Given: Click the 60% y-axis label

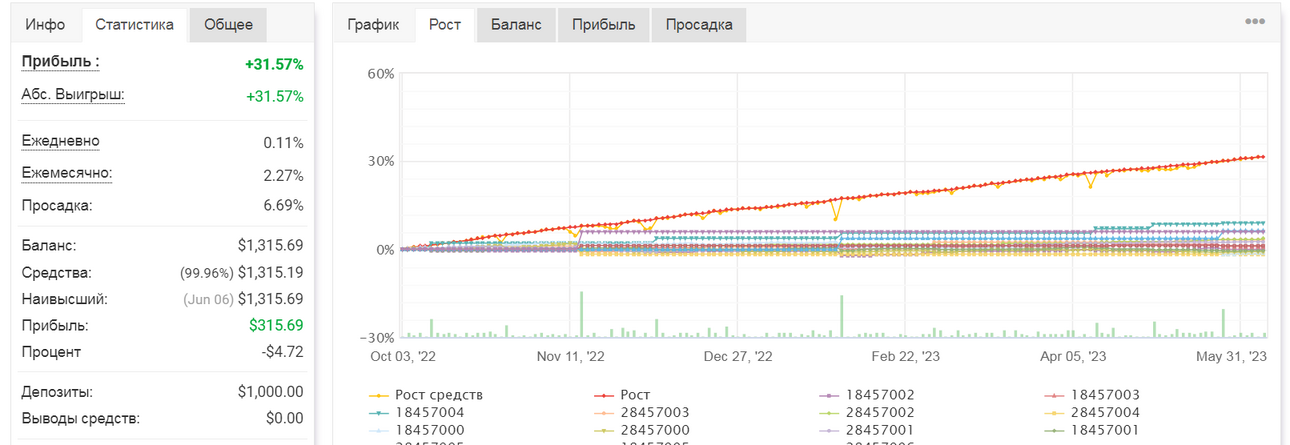Looking at the screenshot, I should pyautogui.click(x=381, y=73).
